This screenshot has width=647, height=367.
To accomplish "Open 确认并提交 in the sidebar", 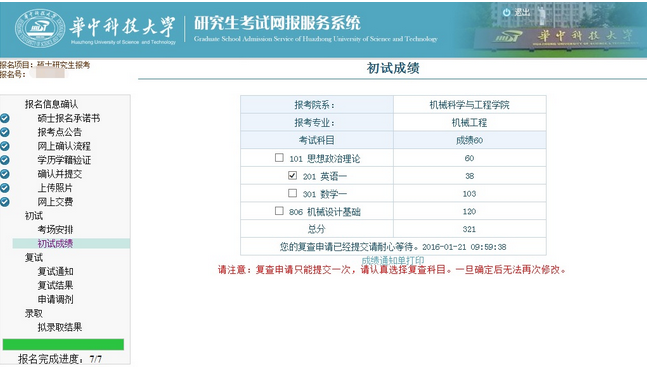I will (59, 174).
